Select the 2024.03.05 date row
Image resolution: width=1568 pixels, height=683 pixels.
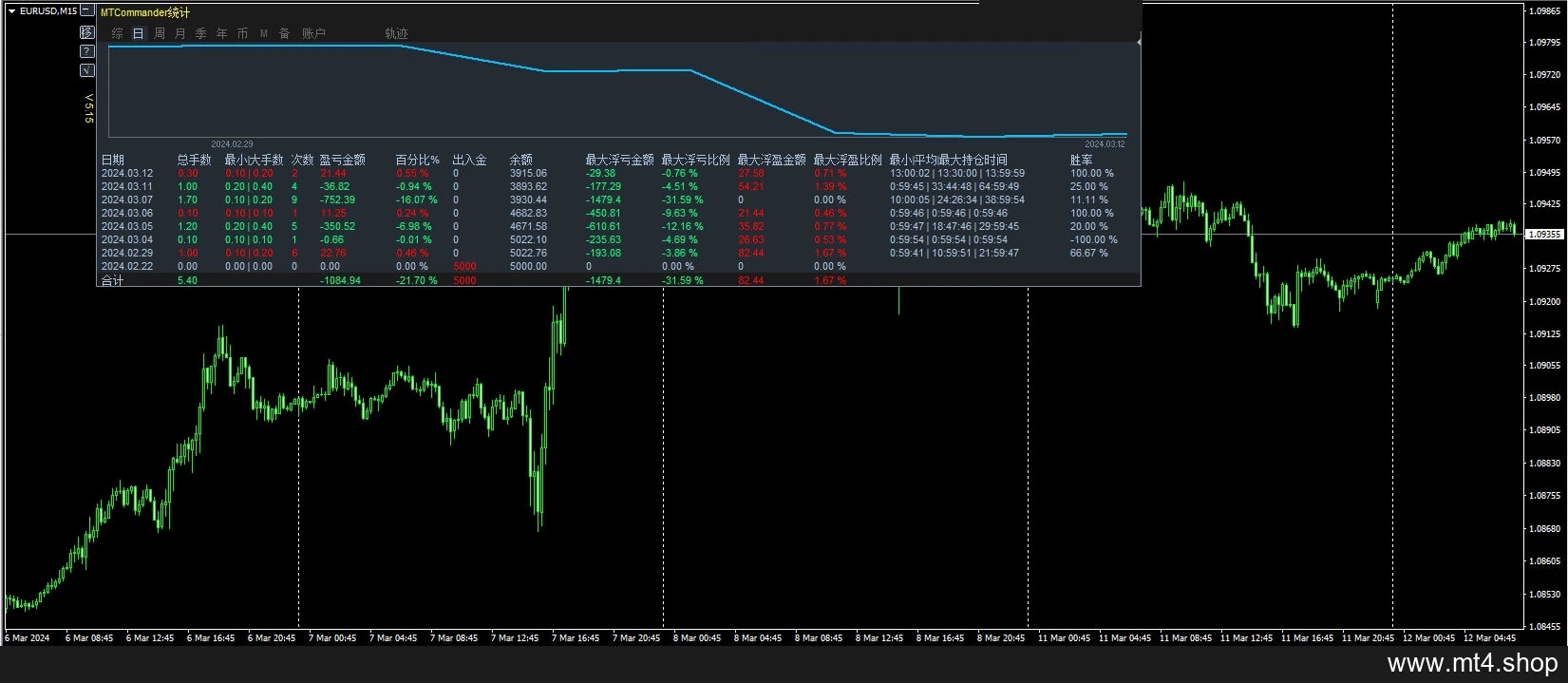pyautogui.click(x=127, y=226)
